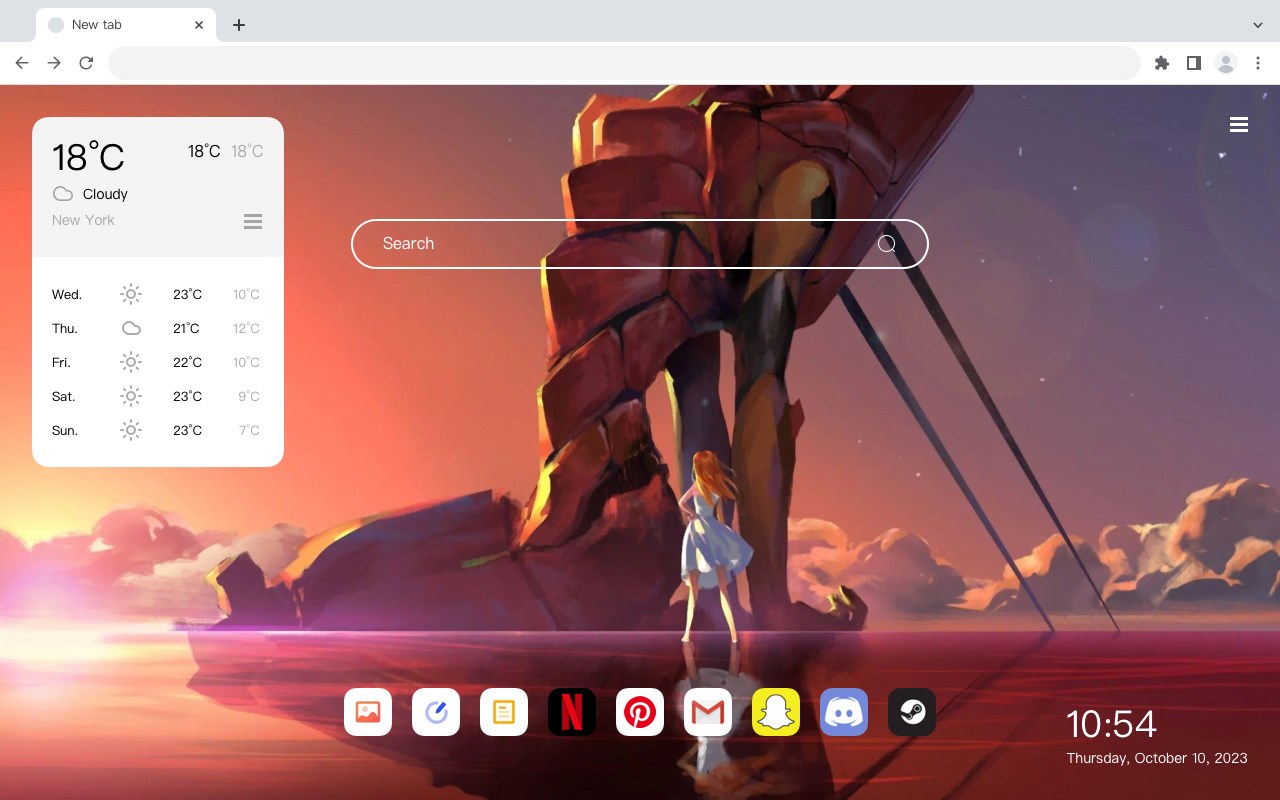Toggle the browser side panel
The width and height of the screenshot is (1280, 800).
[1193, 63]
